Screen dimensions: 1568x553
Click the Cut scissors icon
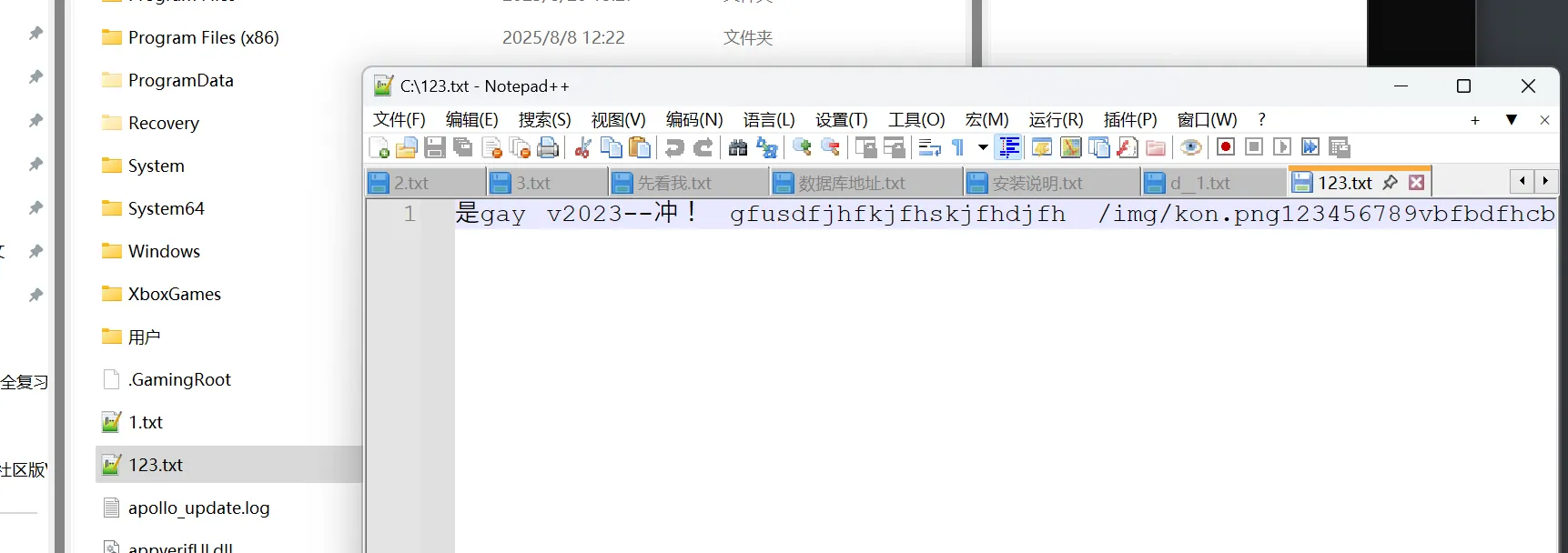click(583, 147)
